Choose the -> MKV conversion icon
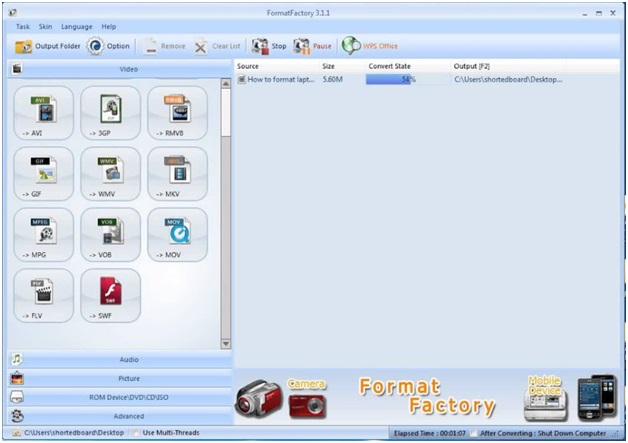The width and height of the screenshot is (628, 443). [177, 174]
